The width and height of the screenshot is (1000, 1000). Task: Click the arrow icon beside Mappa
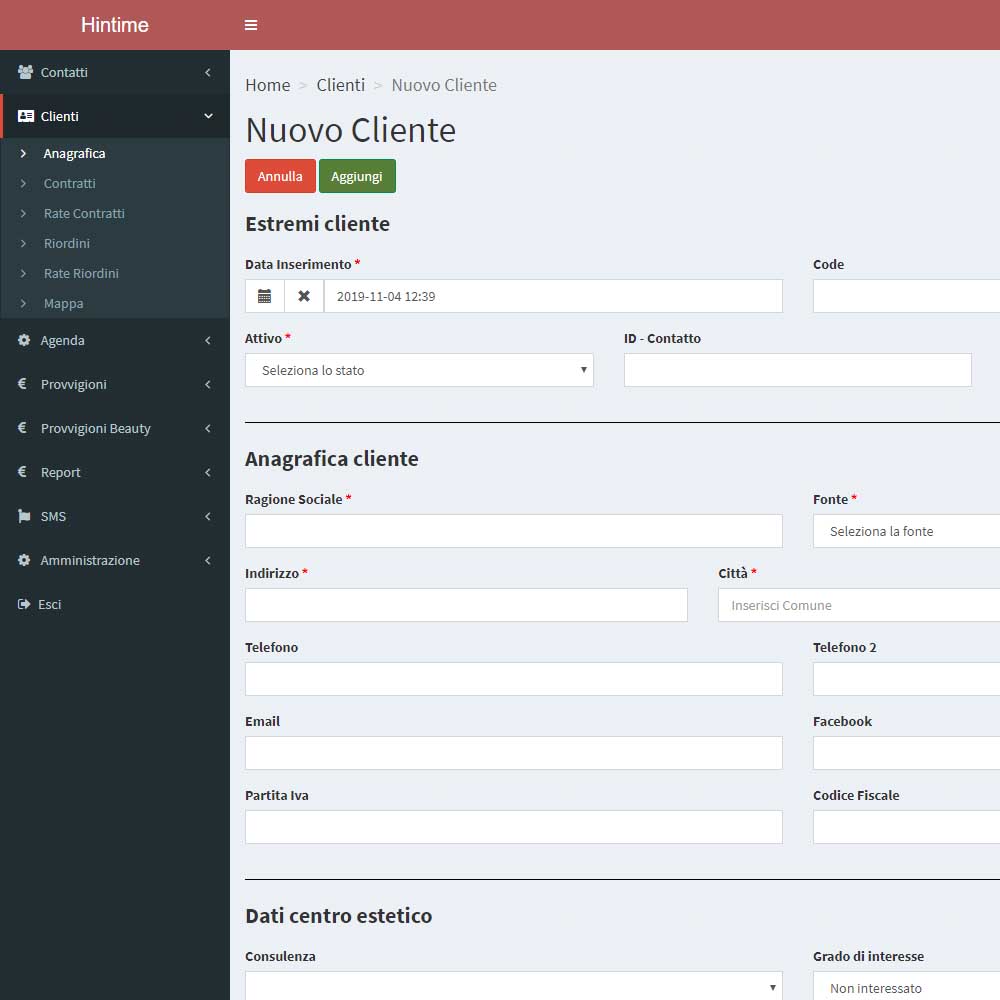(x=23, y=304)
